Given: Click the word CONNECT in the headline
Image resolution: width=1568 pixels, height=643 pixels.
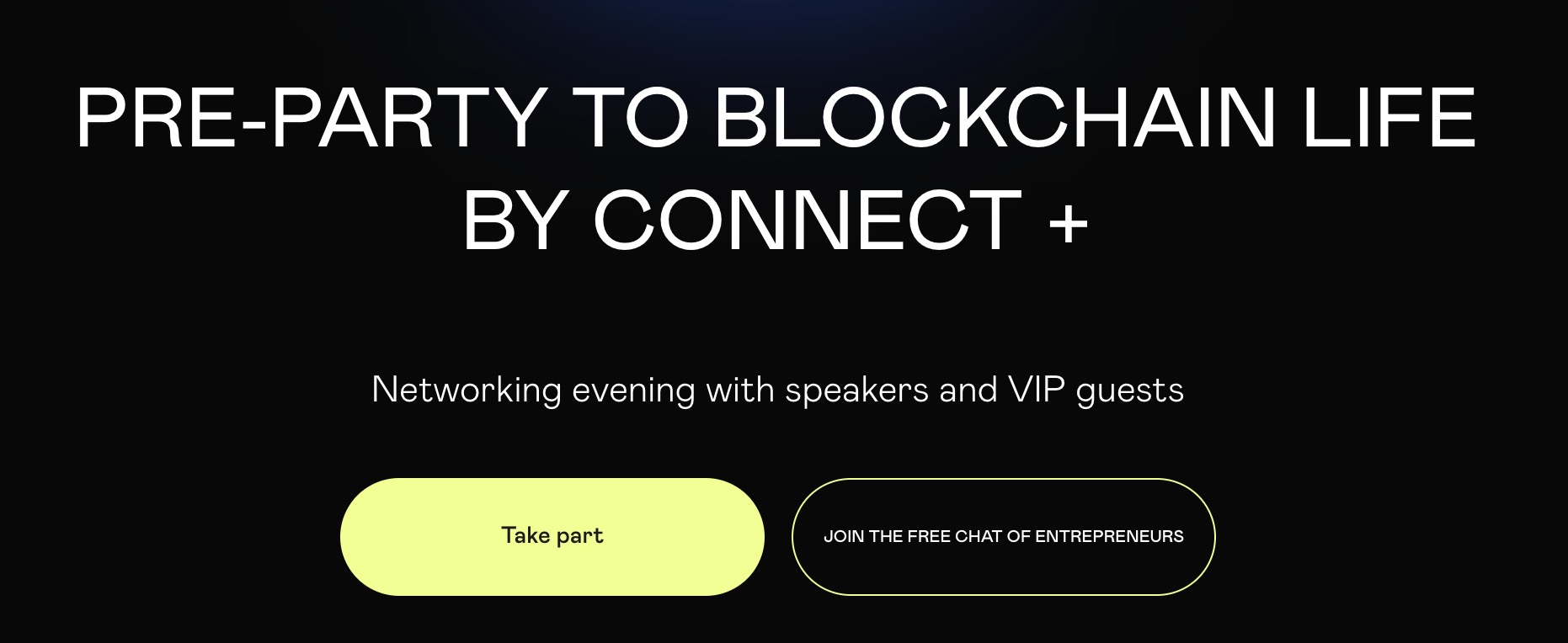Looking at the screenshot, I should pos(808,221).
